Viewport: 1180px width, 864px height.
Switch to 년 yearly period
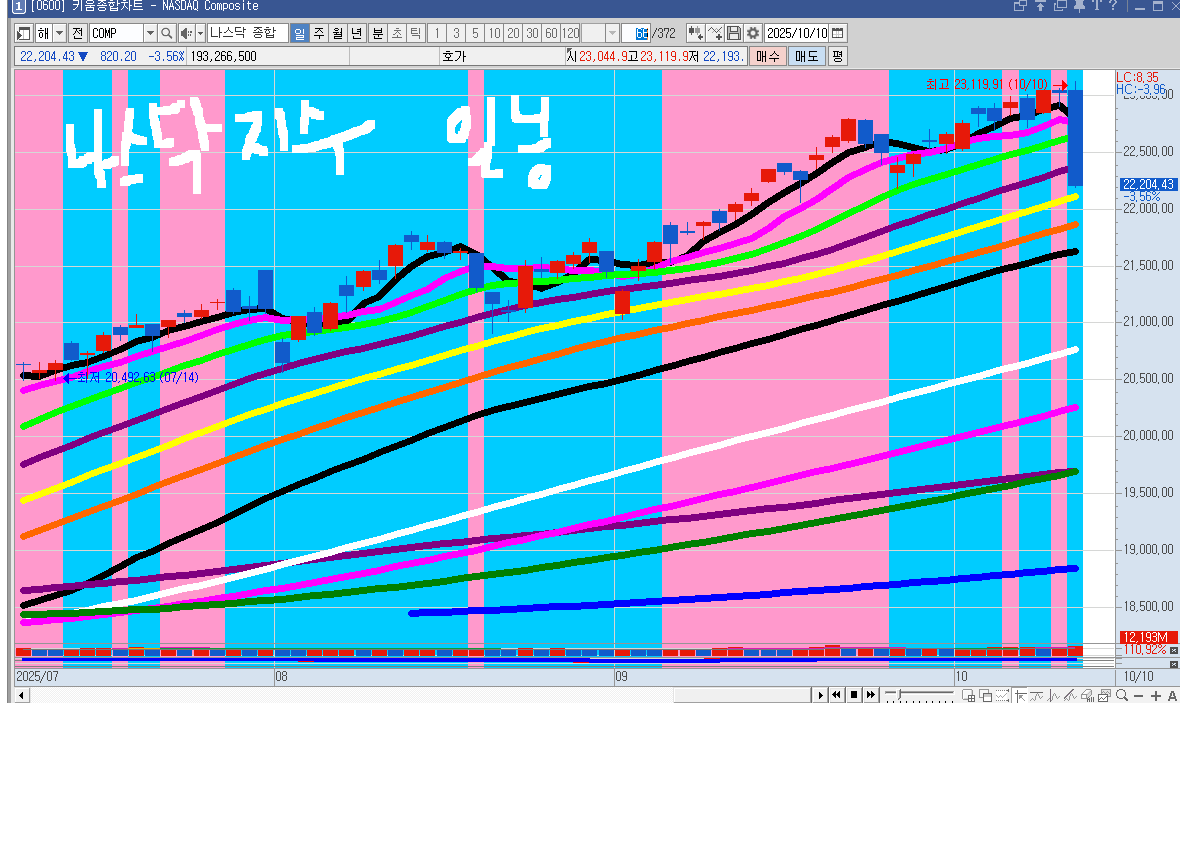[x=356, y=33]
